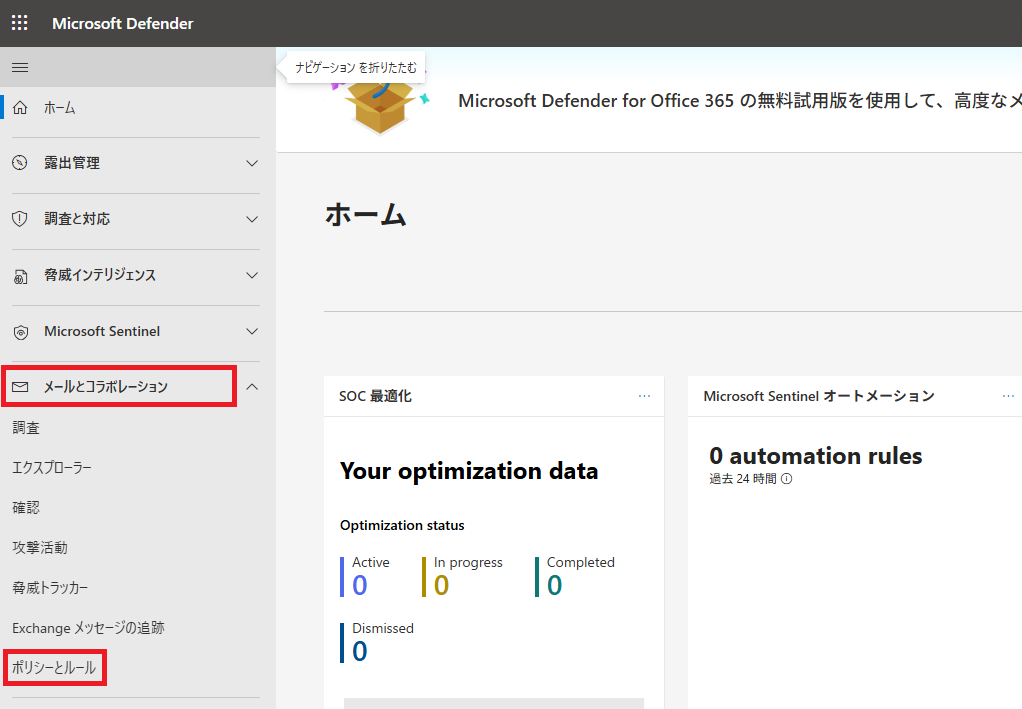Click info icon beside 過去 24 時間
This screenshot has height=709, width=1022.
(x=787, y=479)
